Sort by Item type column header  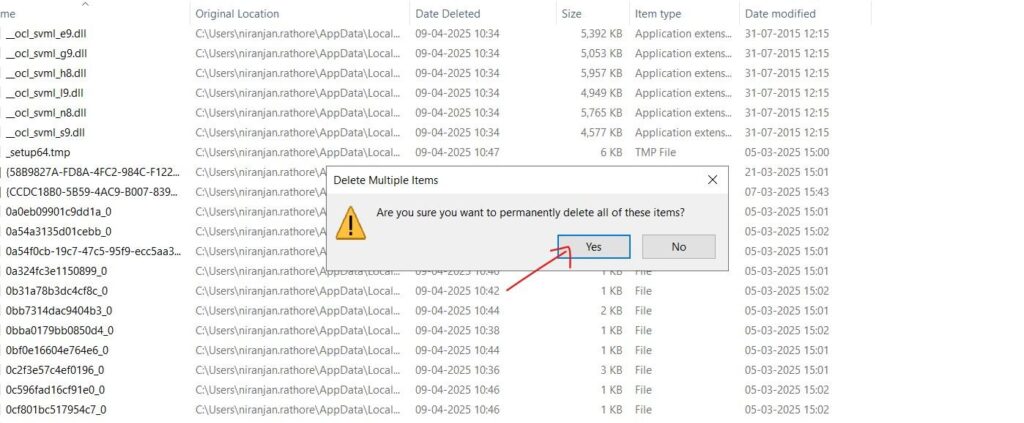click(658, 14)
